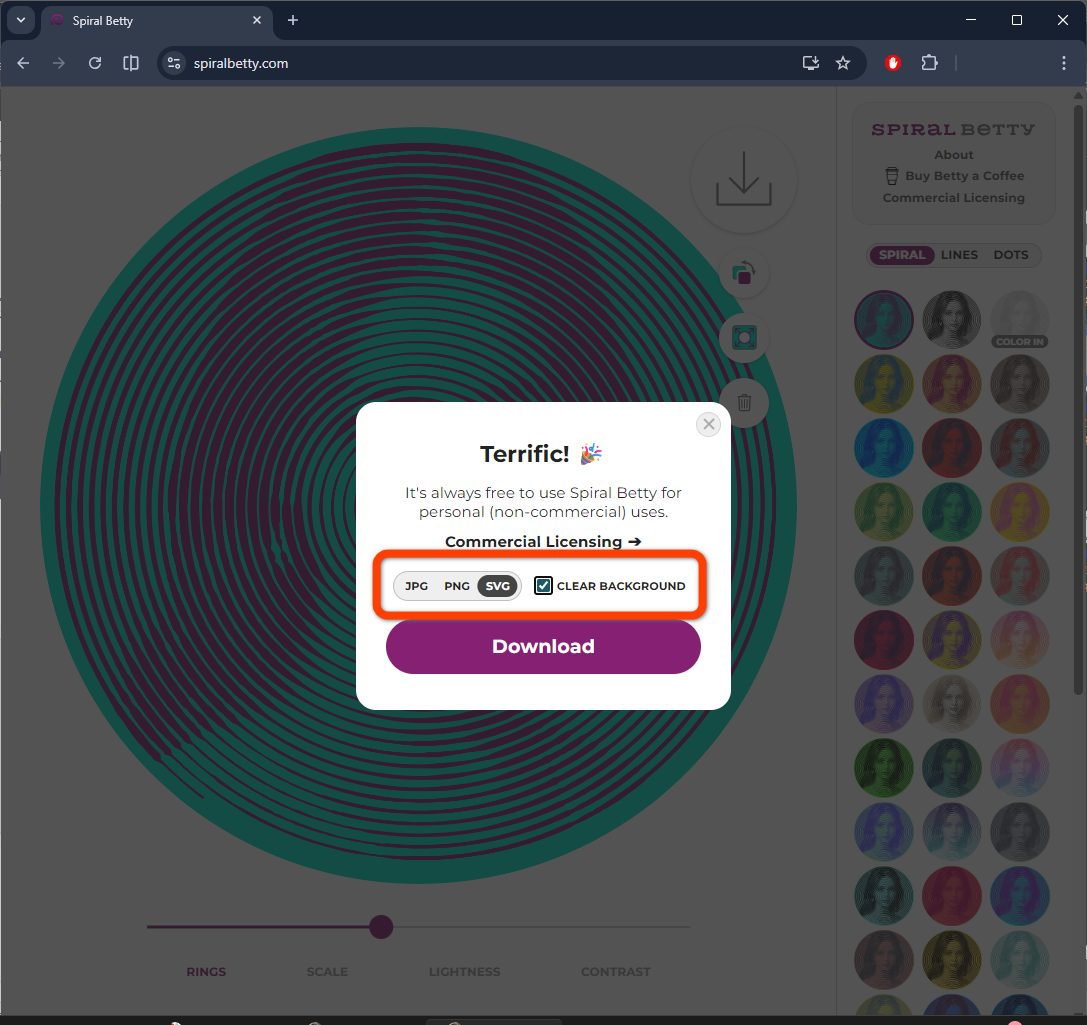Close the Terrific dialog with X
This screenshot has height=1025, width=1087.
coord(708,424)
